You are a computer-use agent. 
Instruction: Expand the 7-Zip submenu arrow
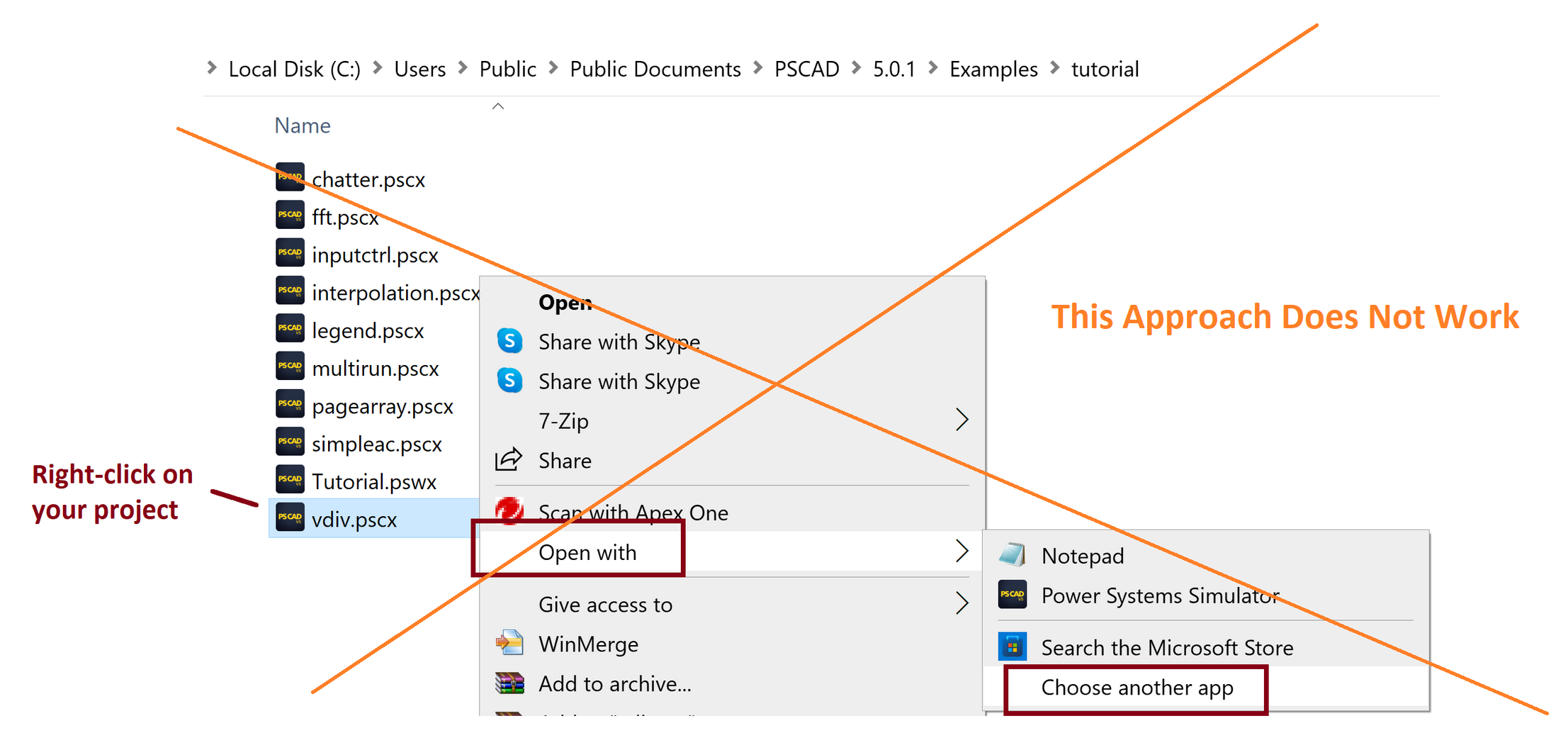(961, 420)
